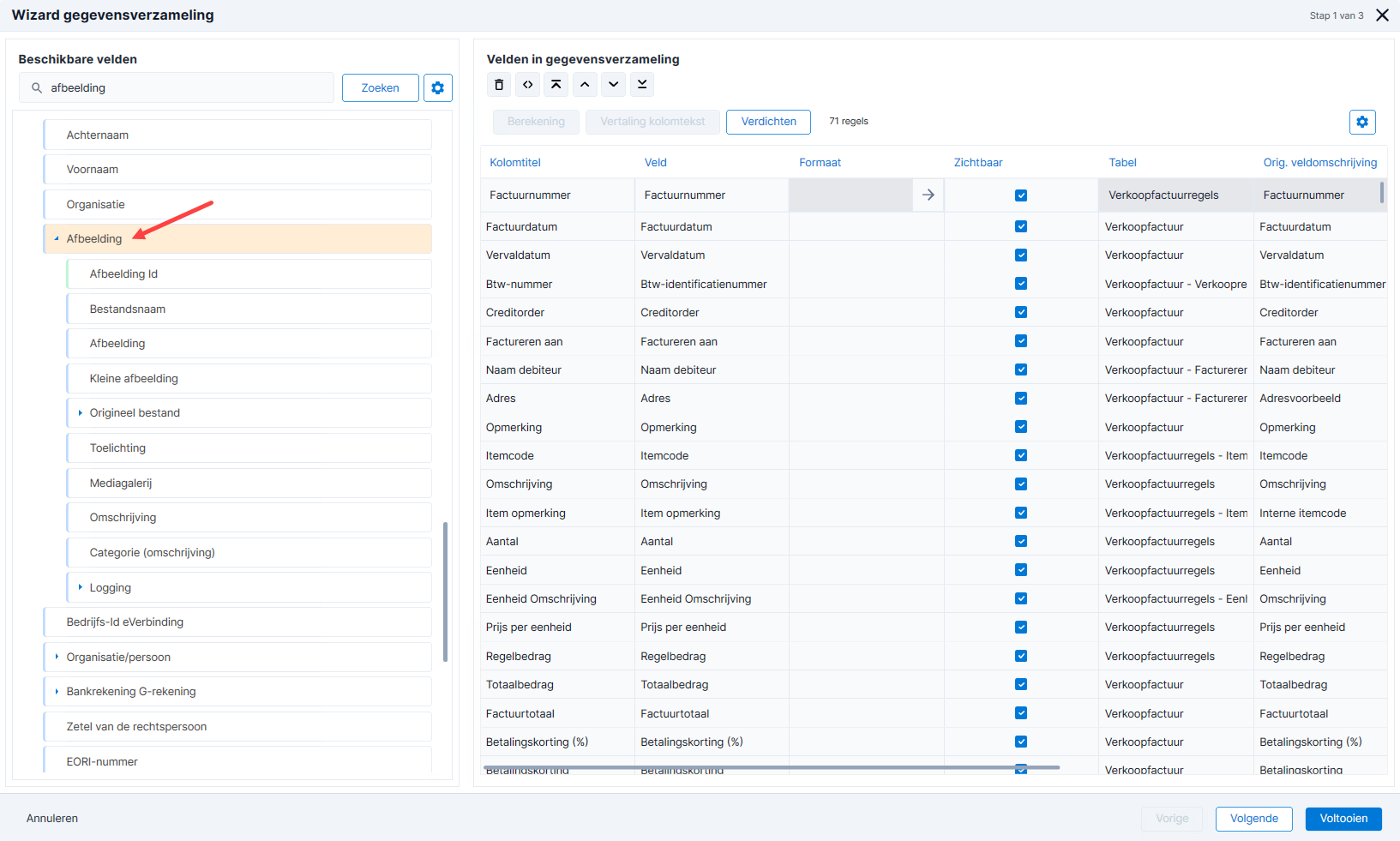Collapse the Afbeelding tree node
Screen dimensions: 1400x841
click(57, 239)
